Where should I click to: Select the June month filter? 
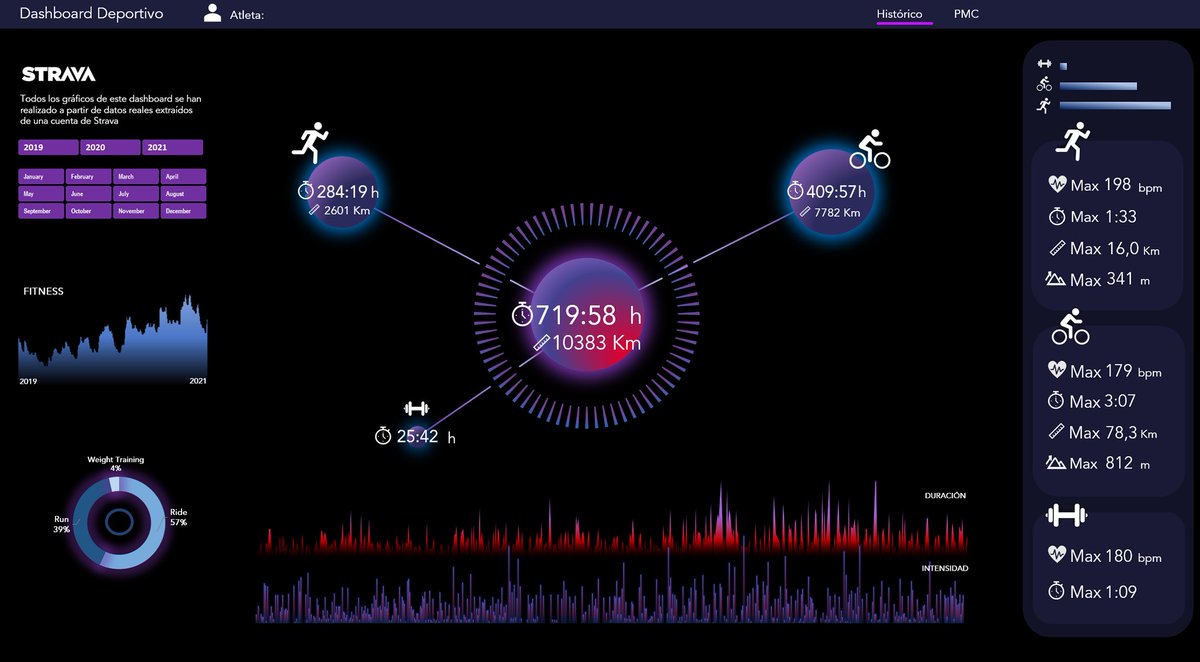(x=89, y=194)
